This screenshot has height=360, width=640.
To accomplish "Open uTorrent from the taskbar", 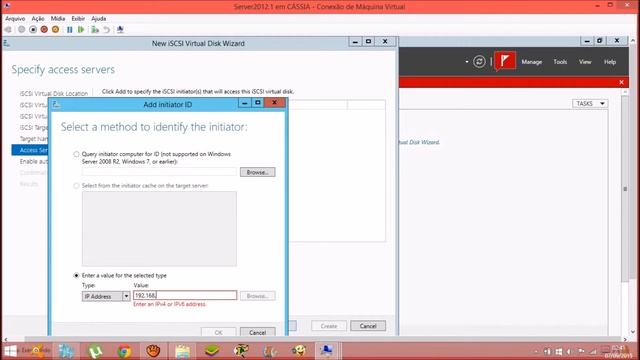I will click(95, 351).
